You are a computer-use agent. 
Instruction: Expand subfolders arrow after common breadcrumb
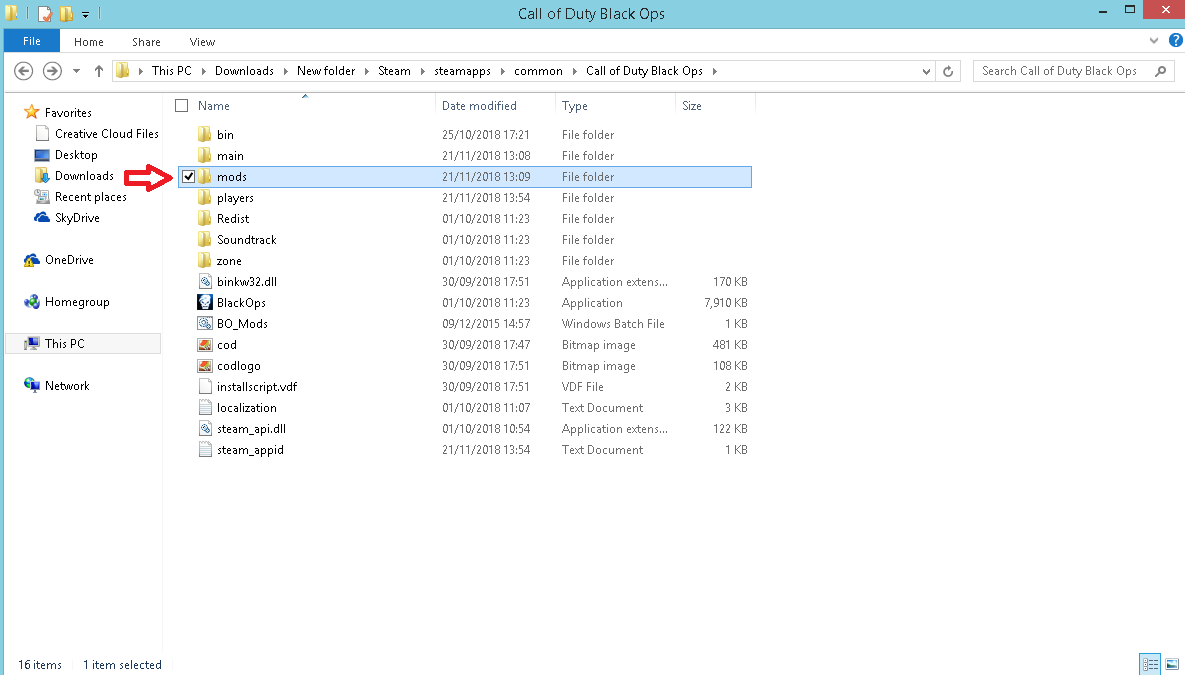[x=574, y=71]
